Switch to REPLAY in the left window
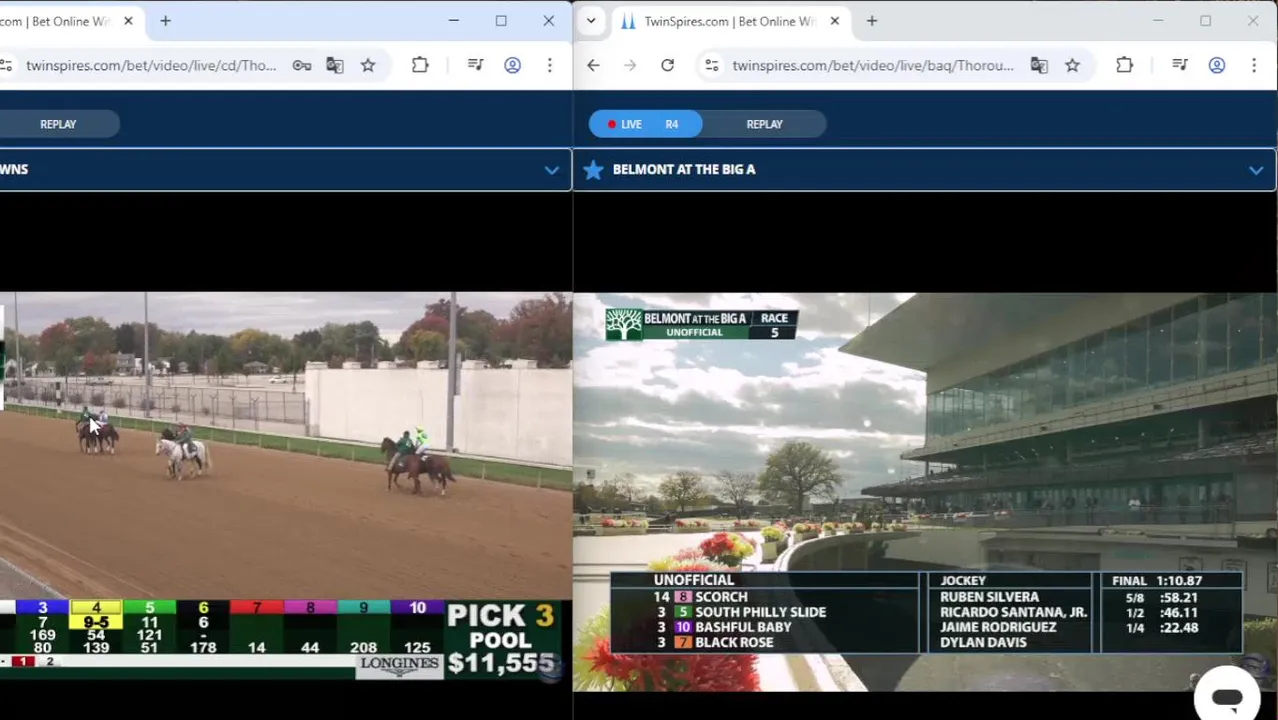The width and height of the screenshot is (1278, 720). [x=58, y=124]
